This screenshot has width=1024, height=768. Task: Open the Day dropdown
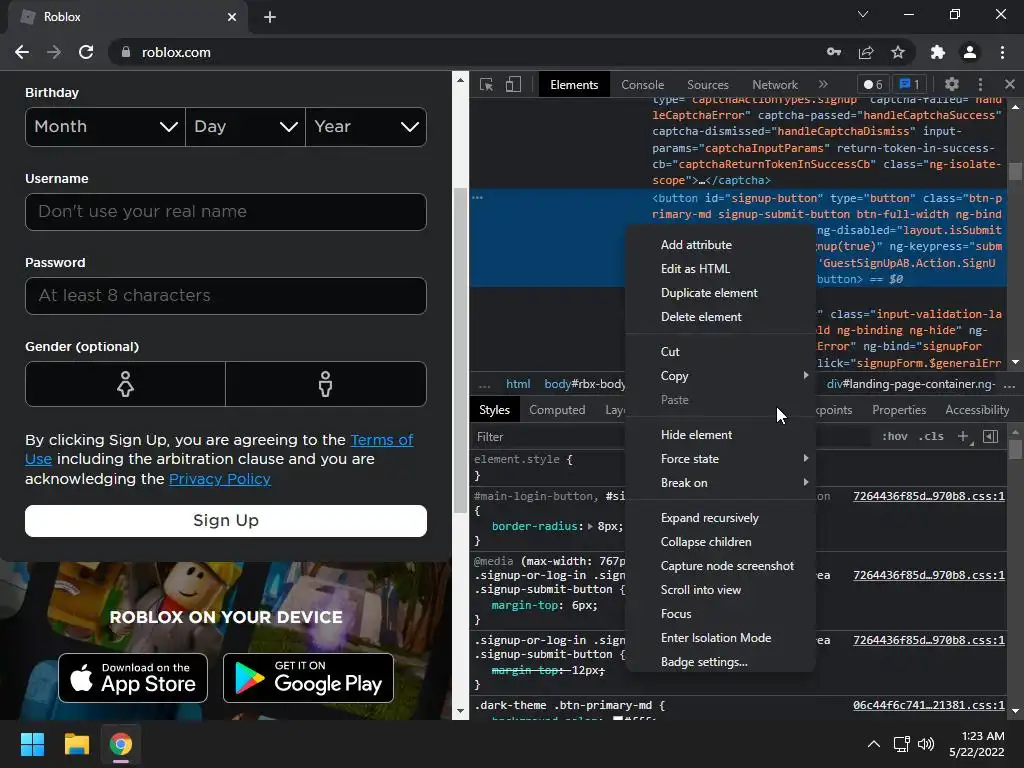pos(246,127)
